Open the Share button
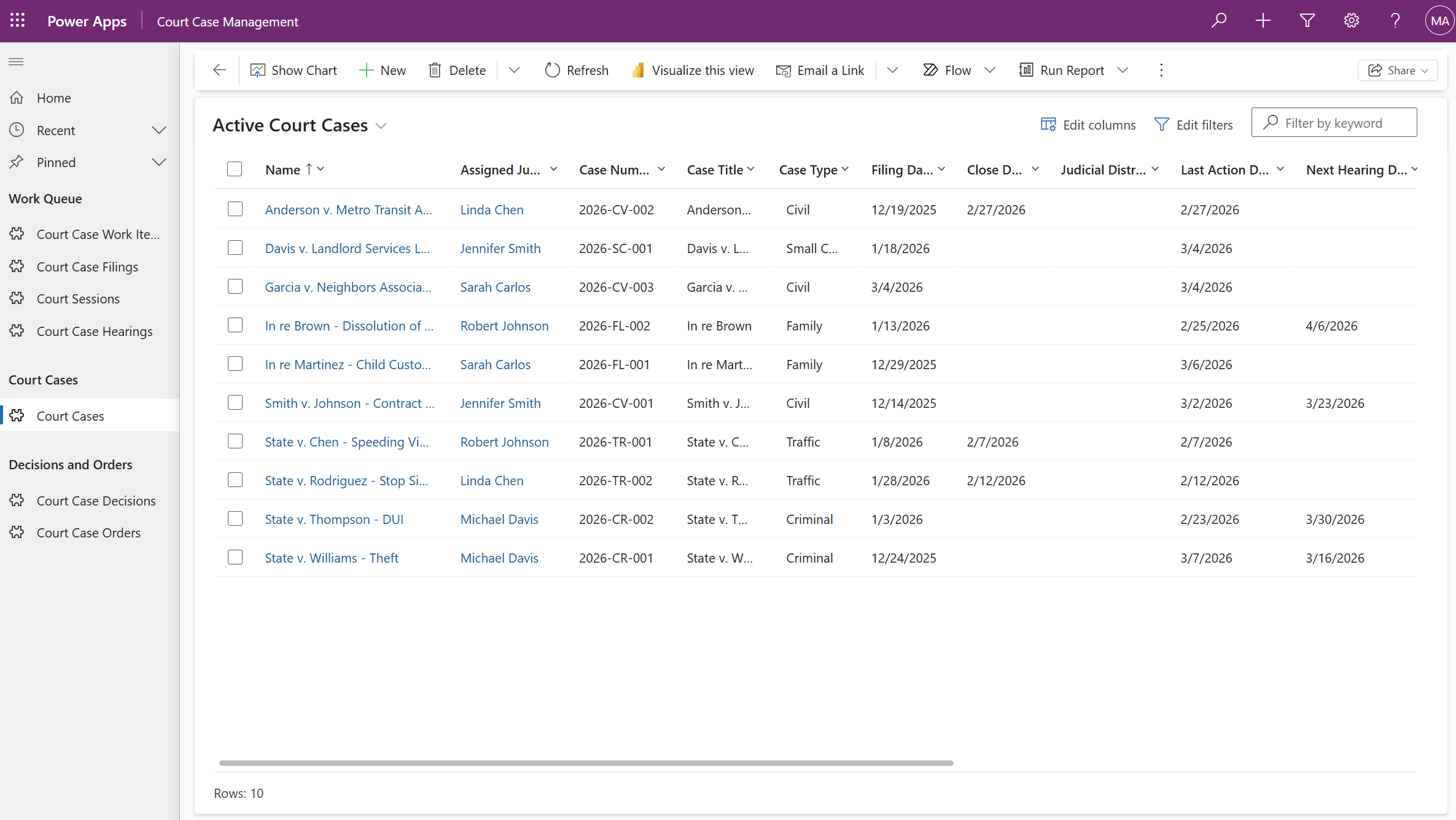1456x820 pixels. [1398, 70]
